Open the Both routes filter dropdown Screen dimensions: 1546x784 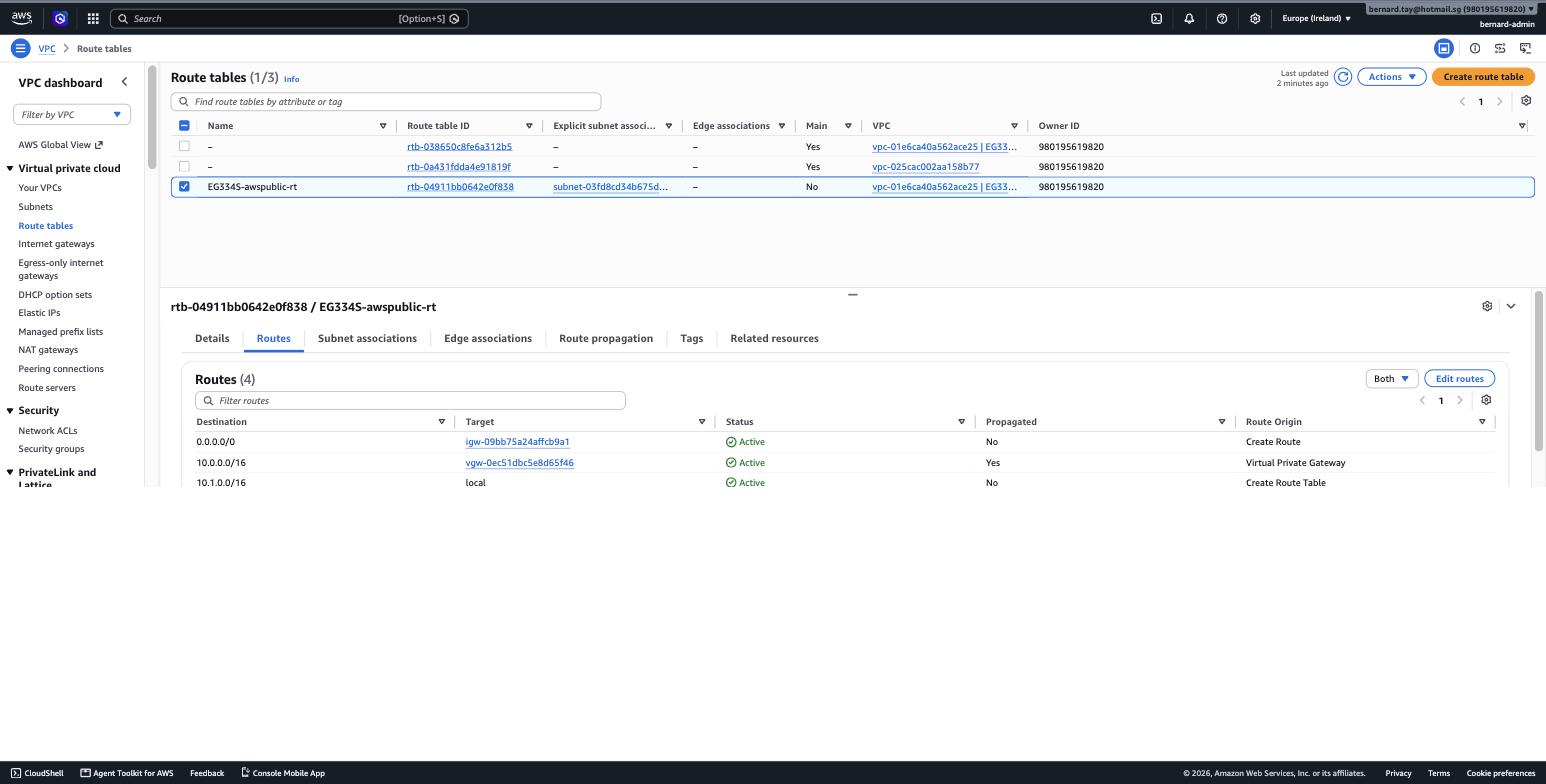[1391, 378]
